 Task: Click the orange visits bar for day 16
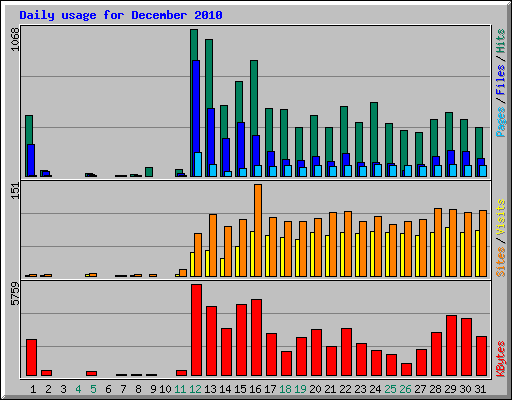258,230
